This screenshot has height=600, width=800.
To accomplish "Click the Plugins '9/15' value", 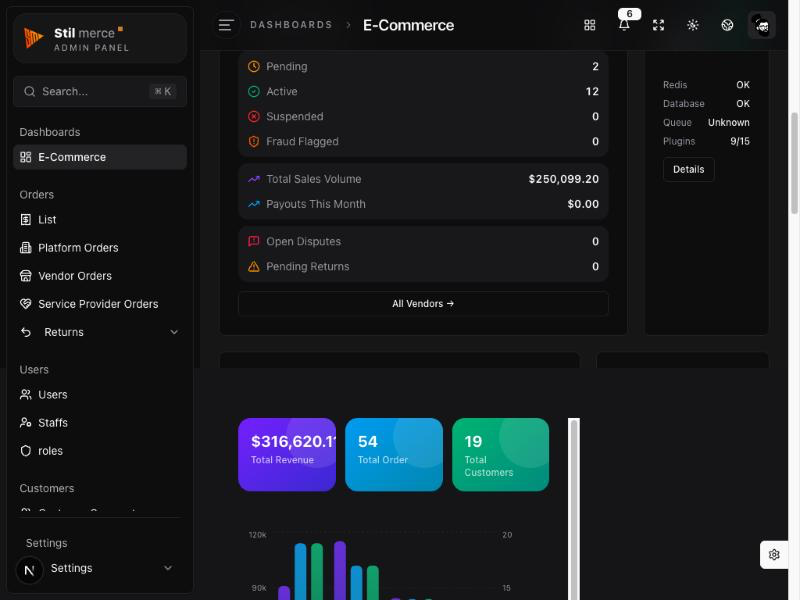I will pos(740,141).
